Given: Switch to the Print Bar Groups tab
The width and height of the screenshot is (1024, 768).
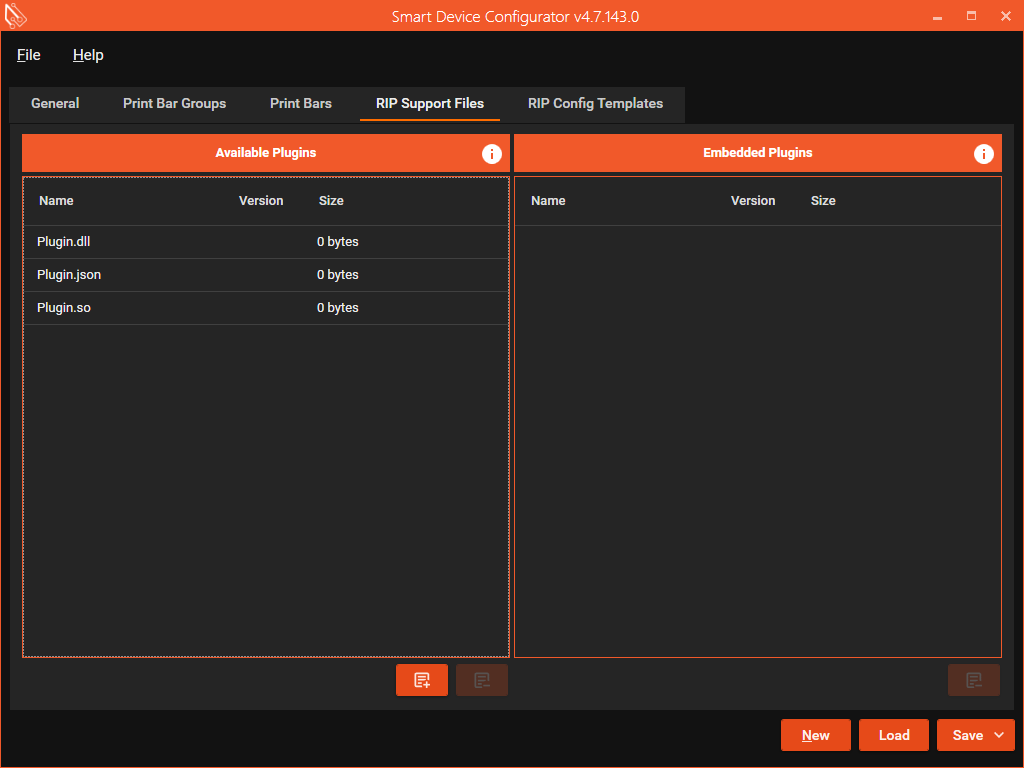Looking at the screenshot, I should pos(174,103).
